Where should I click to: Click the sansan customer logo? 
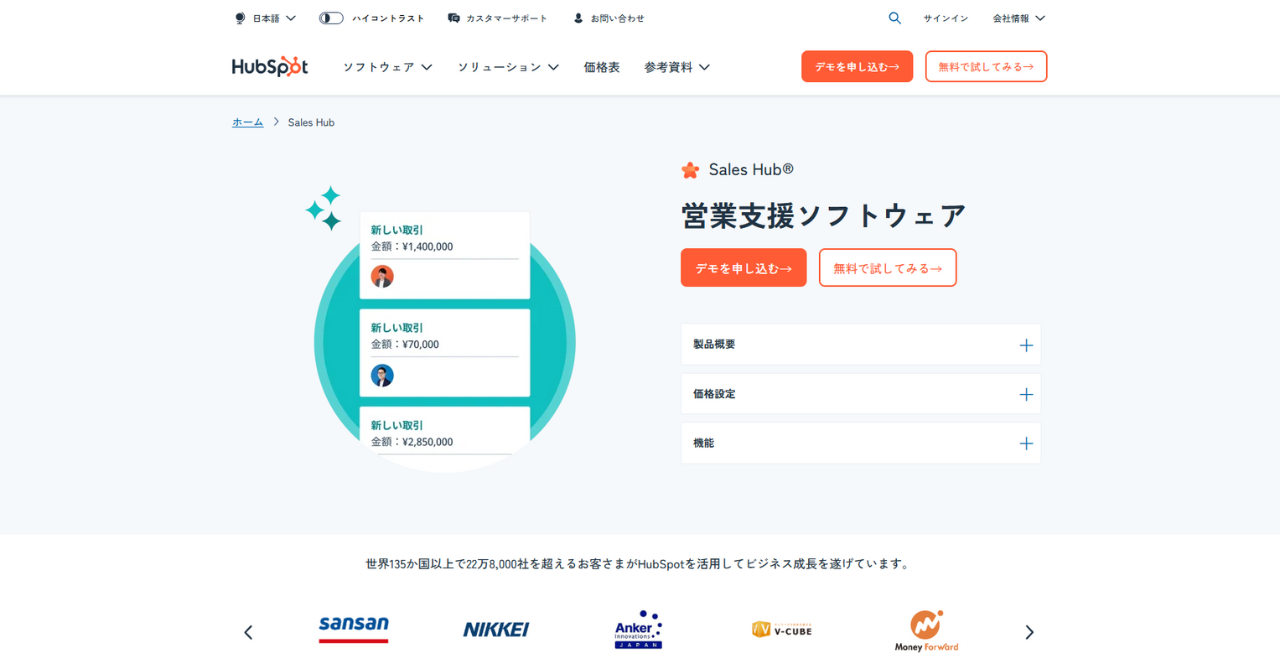353,629
